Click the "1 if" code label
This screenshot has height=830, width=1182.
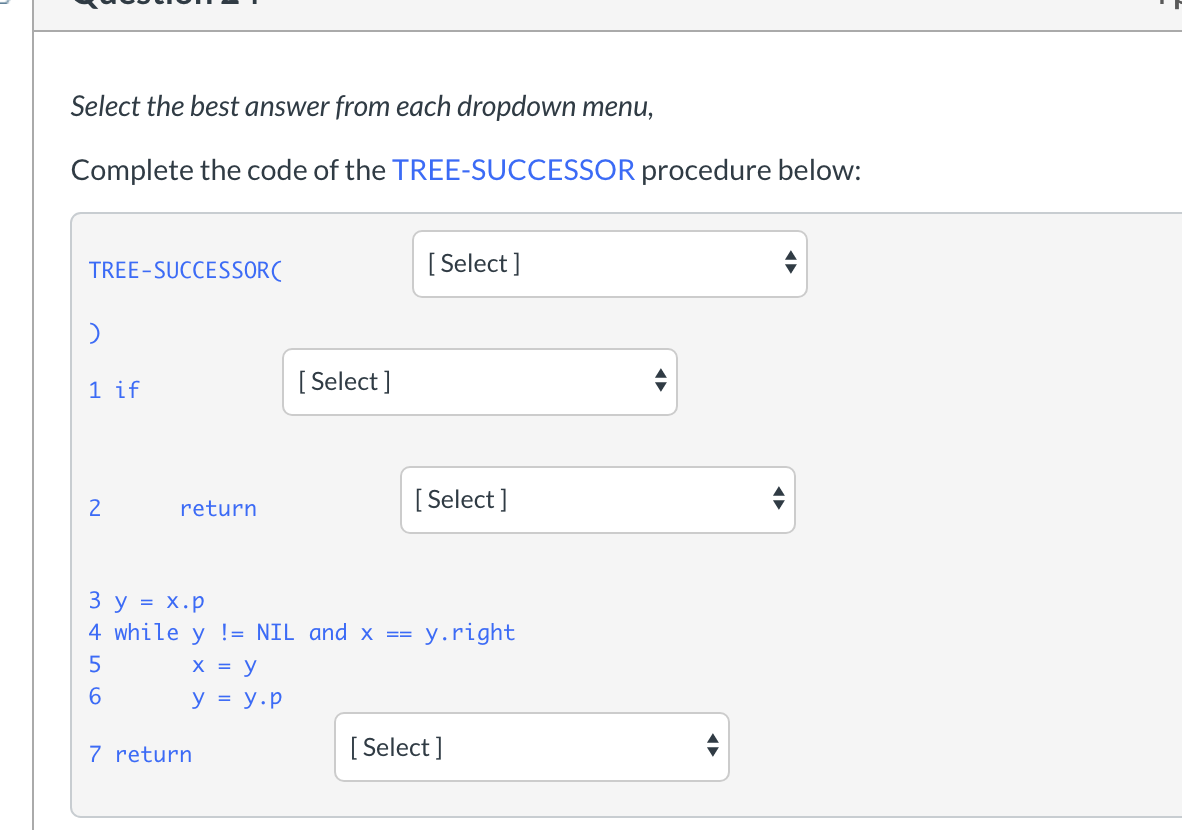pos(113,389)
